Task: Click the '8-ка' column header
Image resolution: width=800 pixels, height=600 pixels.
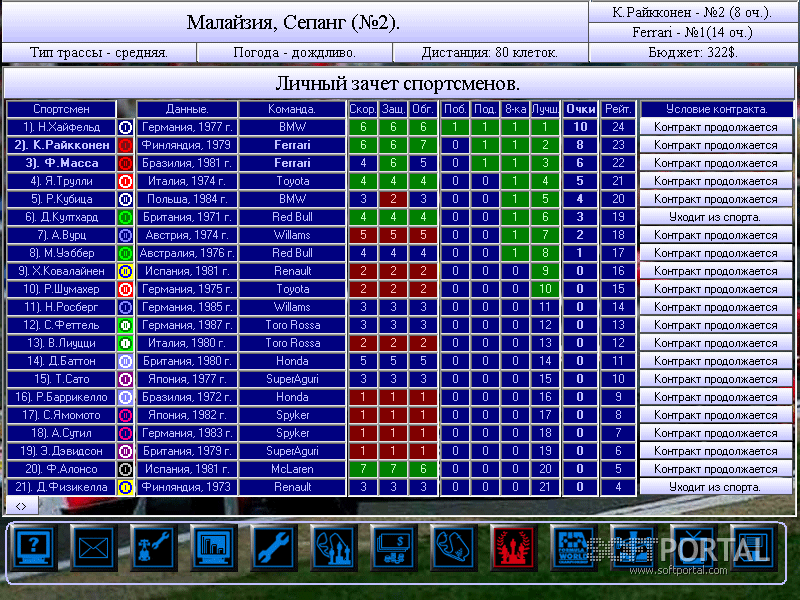Action: pos(515,109)
